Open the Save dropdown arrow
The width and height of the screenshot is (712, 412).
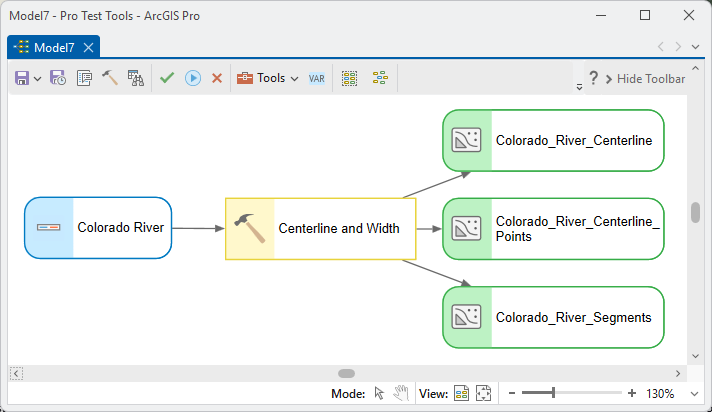[x=38, y=79]
